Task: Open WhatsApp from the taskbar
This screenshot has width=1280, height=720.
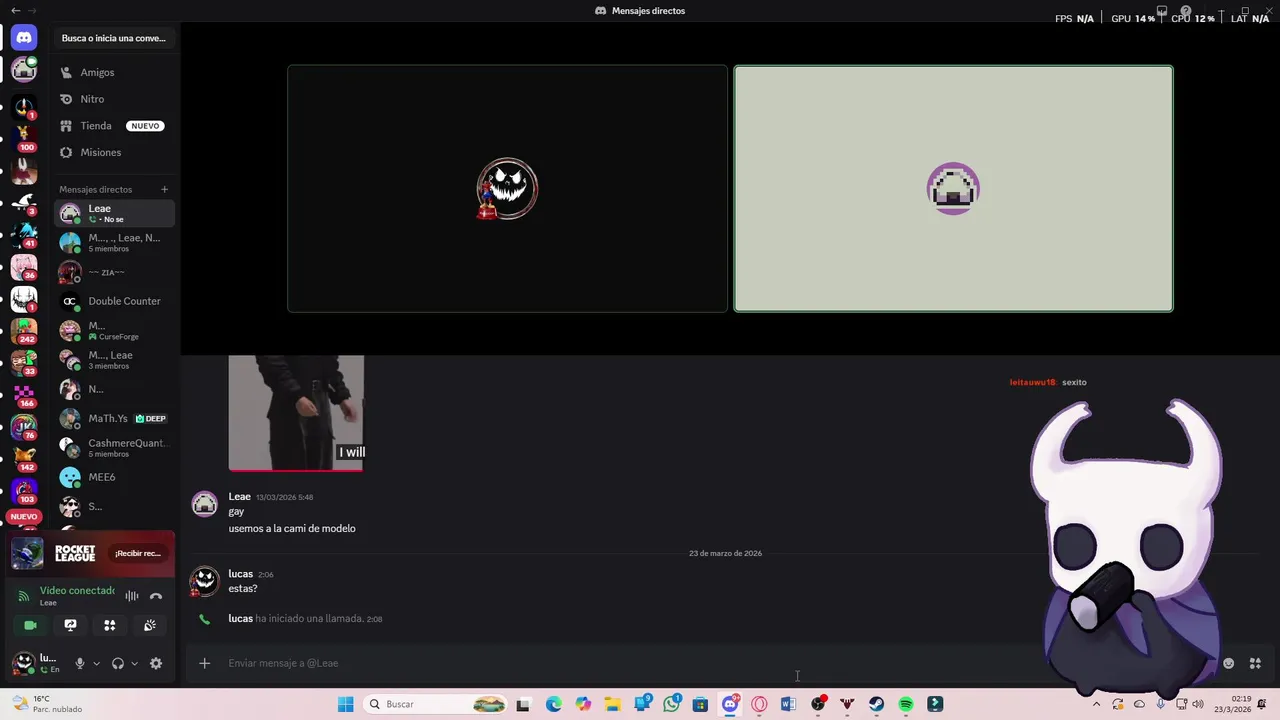Action: (671, 704)
